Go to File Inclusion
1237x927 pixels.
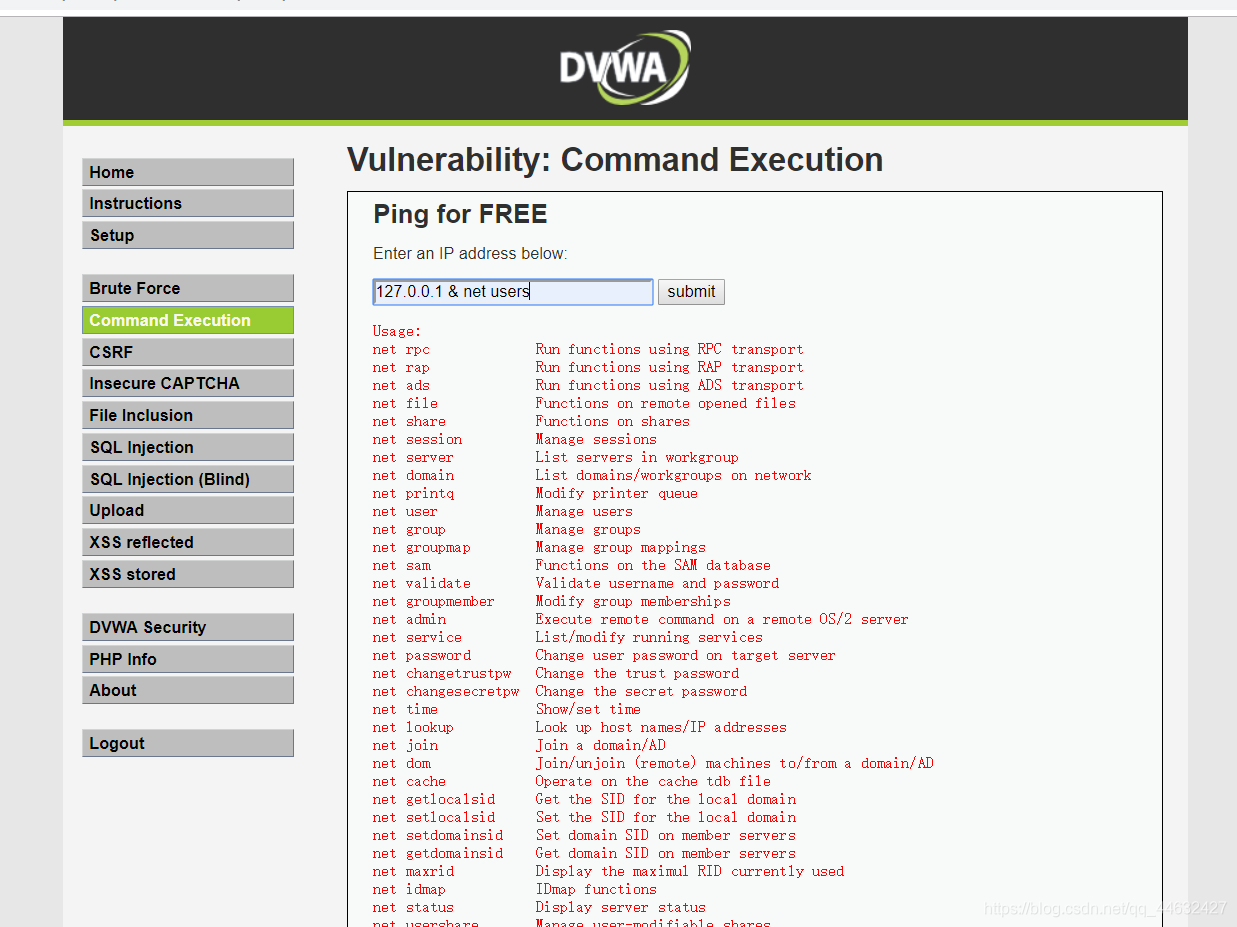tap(188, 415)
